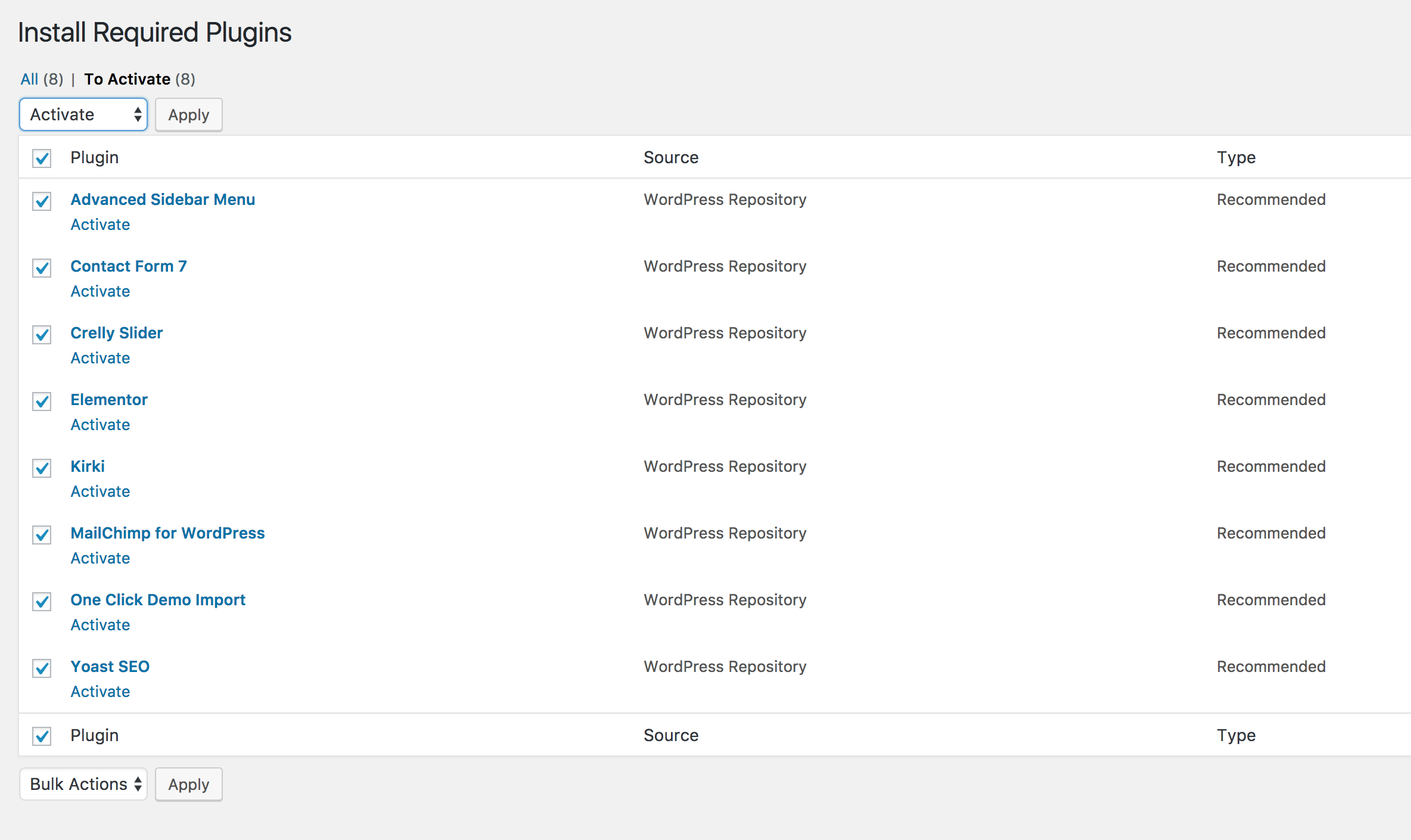Toggle select-all checkbox in table header
The width and height of the screenshot is (1411, 840).
(x=42, y=158)
